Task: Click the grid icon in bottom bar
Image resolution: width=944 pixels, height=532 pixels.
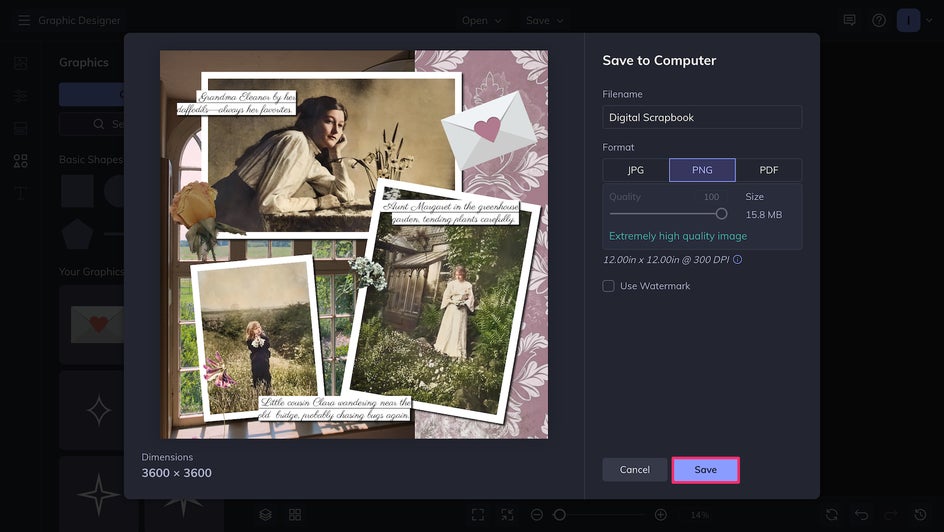Action: click(x=295, y=515)
